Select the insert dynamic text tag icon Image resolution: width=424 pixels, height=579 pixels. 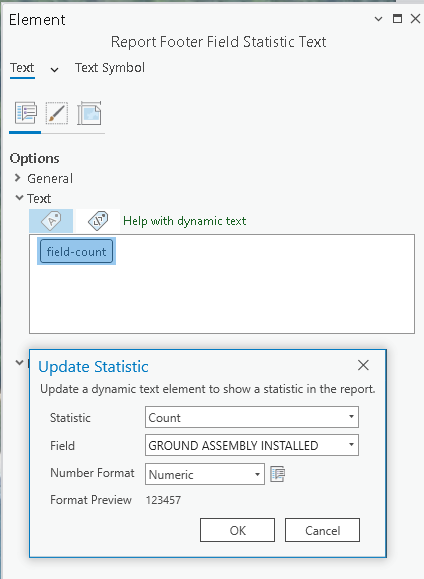pos(51,221)
